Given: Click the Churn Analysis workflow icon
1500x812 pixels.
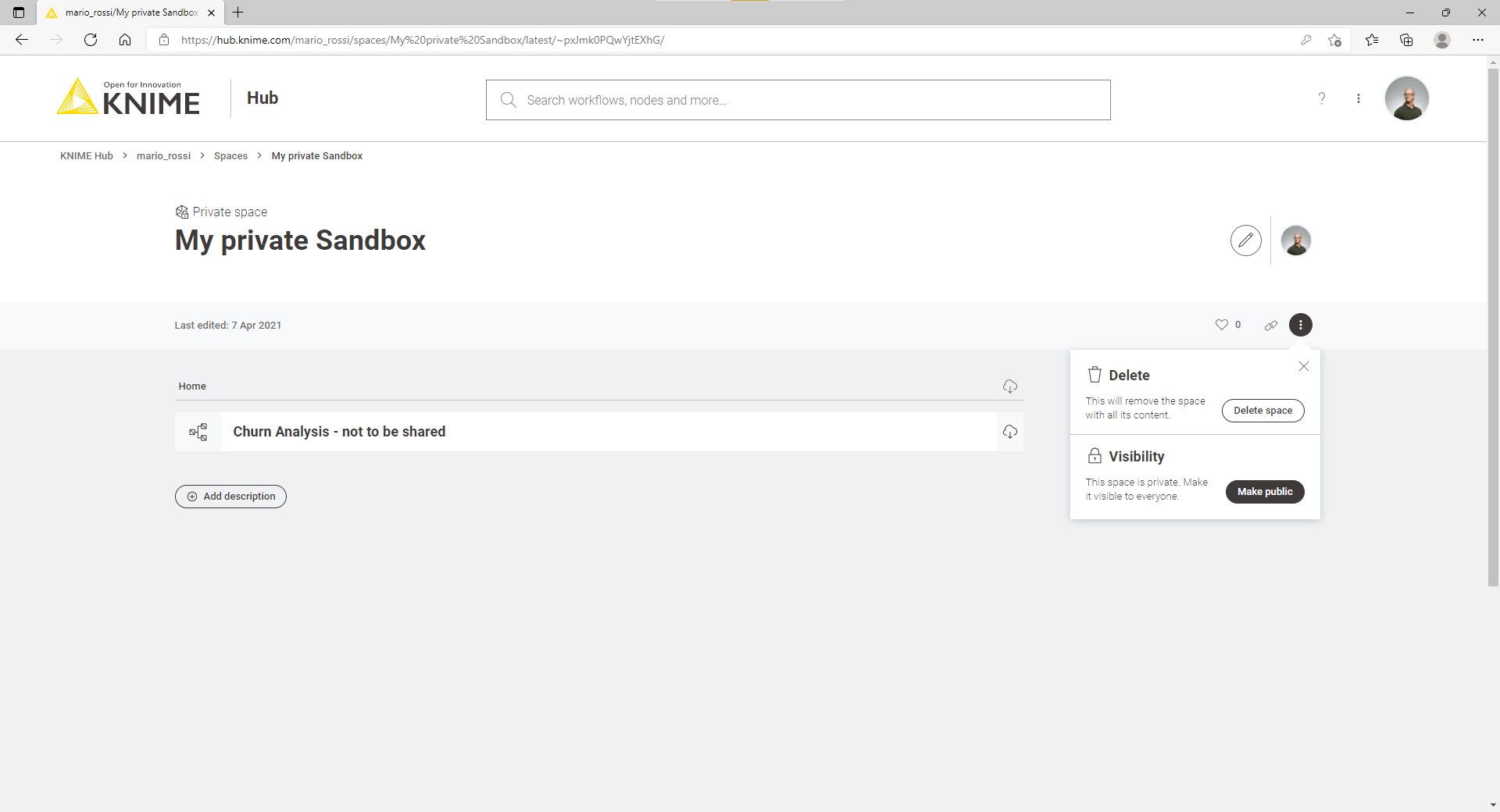Looking at the screenshot, I should tap(198, 432).
